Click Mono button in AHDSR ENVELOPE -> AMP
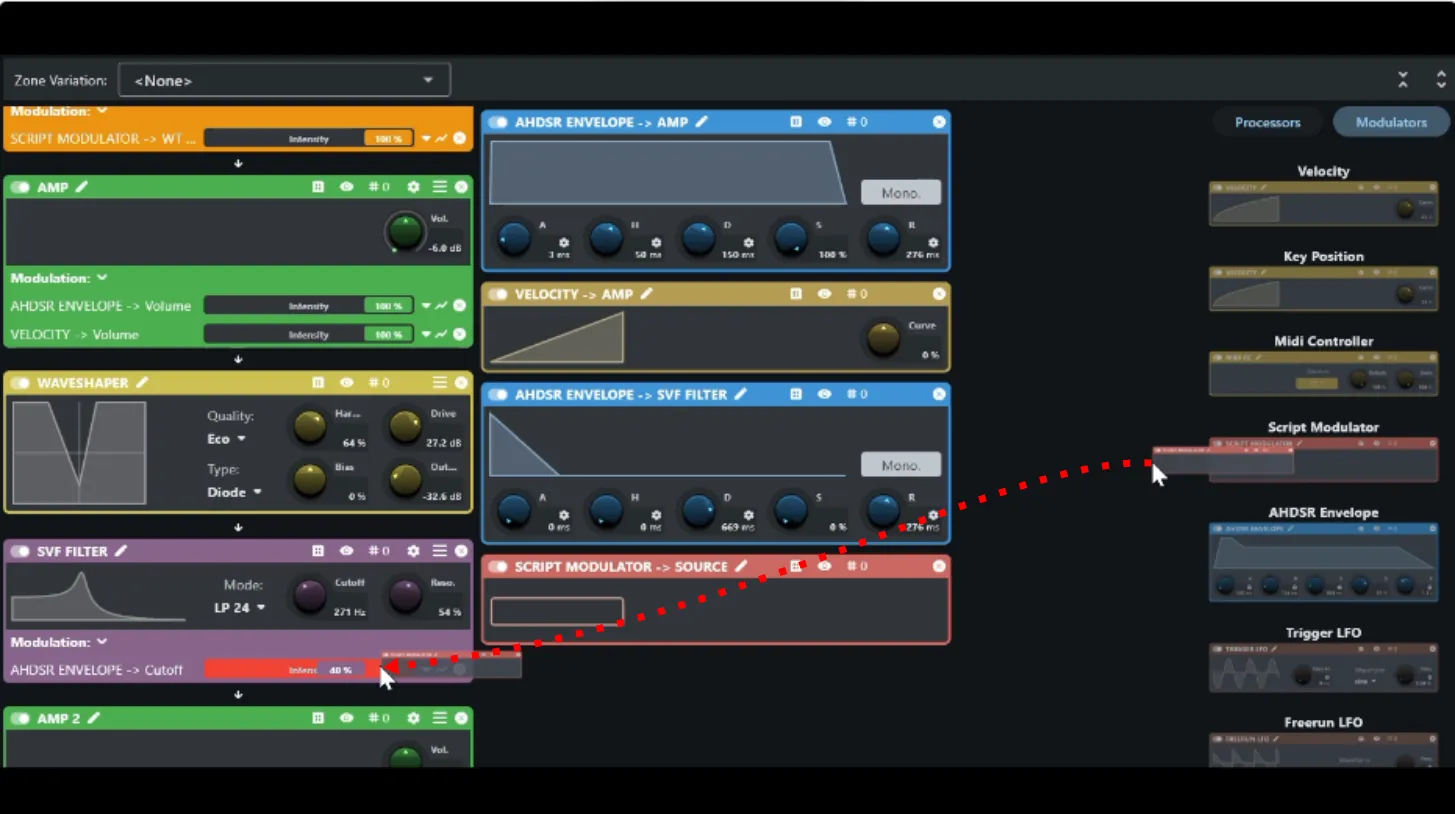The image size is (1455, 814). (x=900, y=193)
